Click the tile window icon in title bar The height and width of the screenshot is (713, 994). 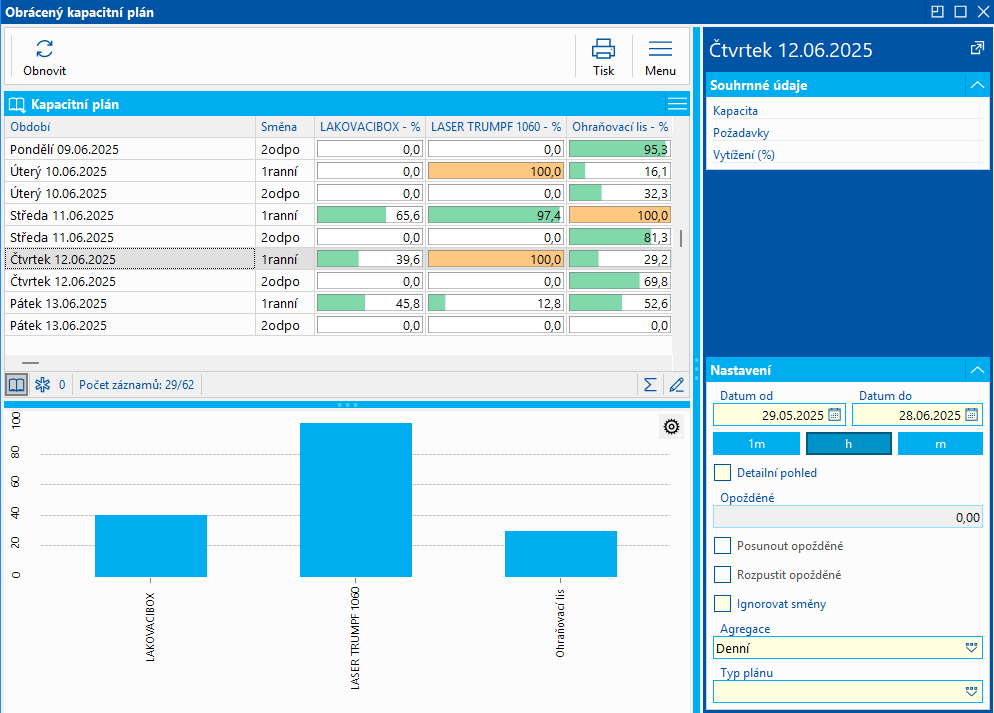pos(937,11)
